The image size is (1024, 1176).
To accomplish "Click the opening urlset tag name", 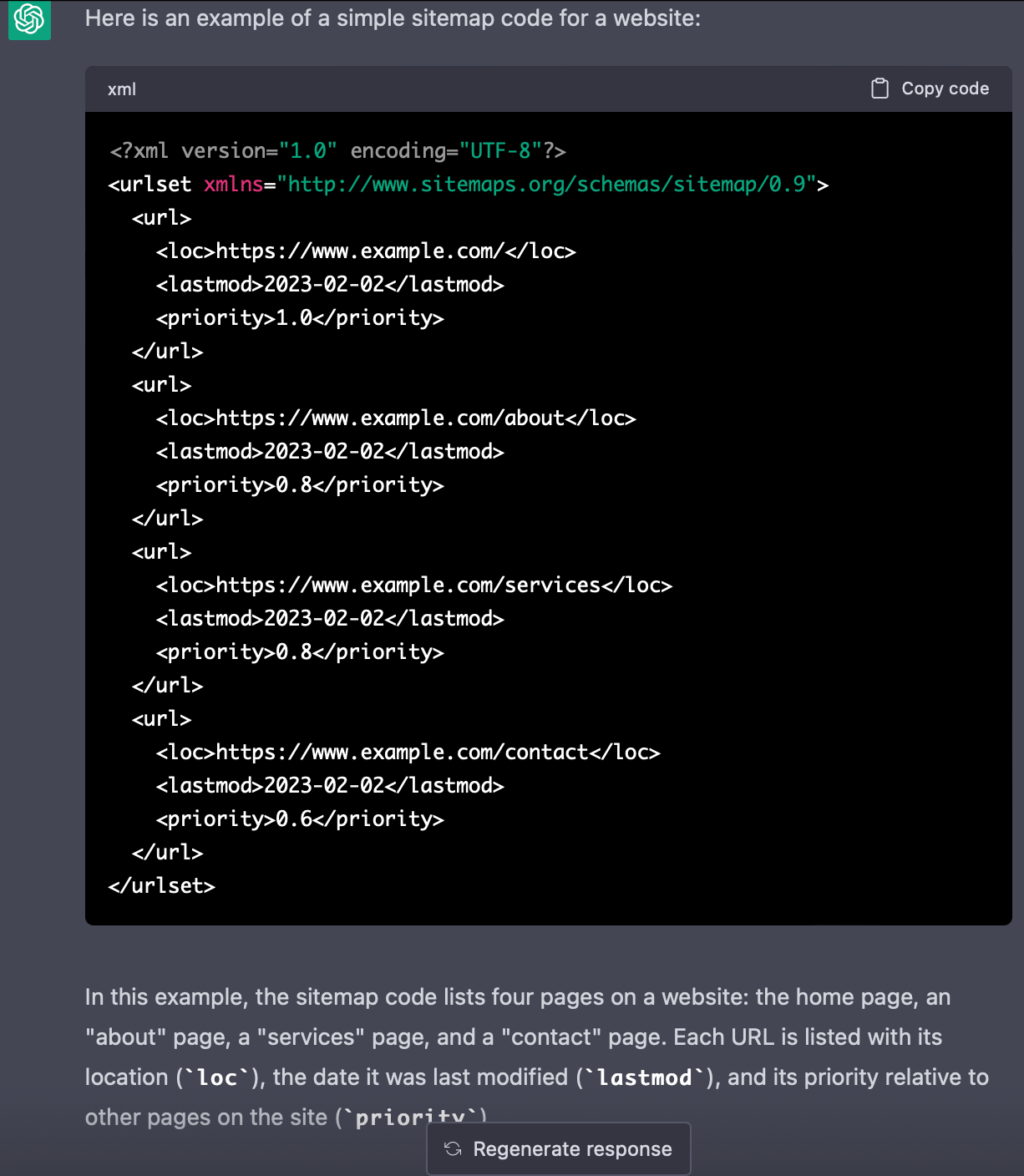I will 156,184.
